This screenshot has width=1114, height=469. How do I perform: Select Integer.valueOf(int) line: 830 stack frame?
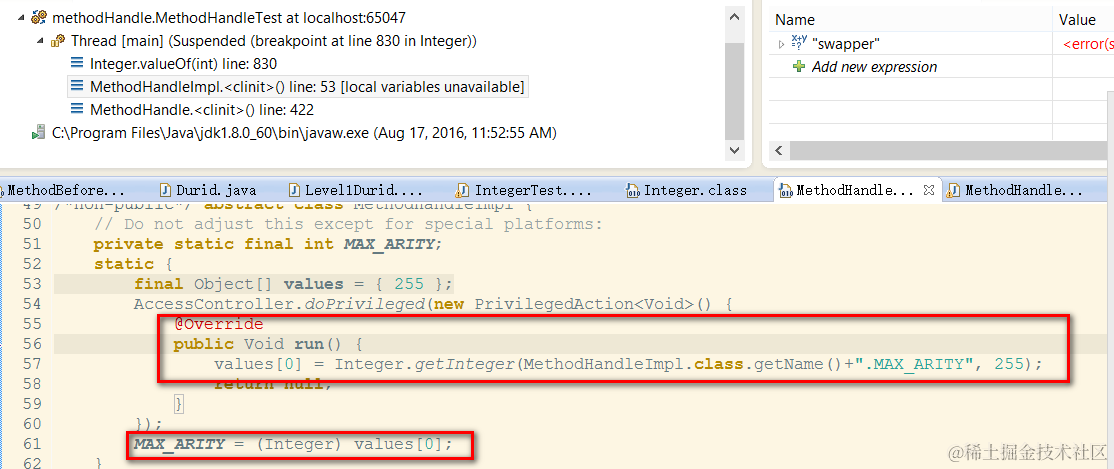point(183,63)
